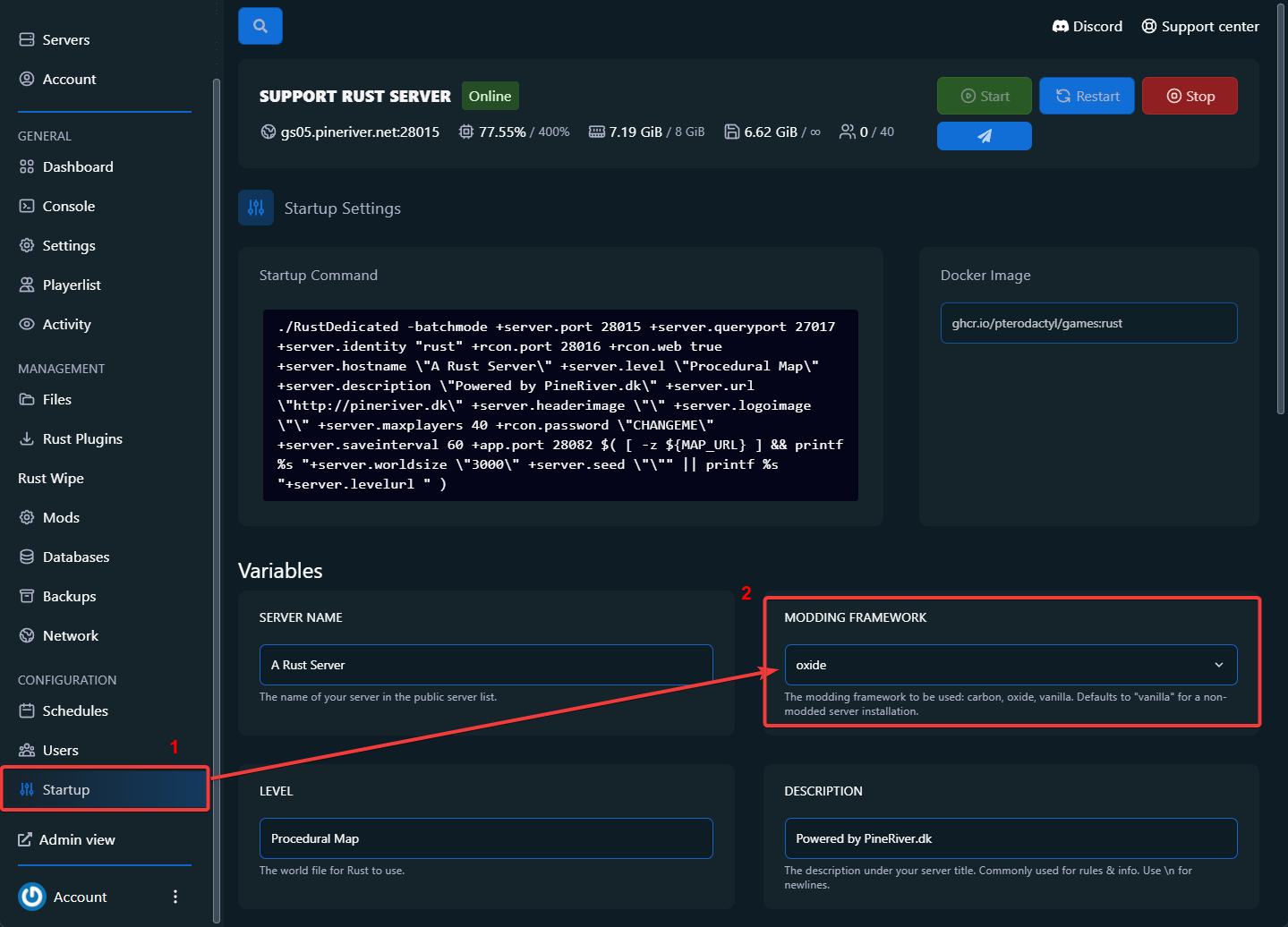Stop the server with the red button

[x=1190, y=96]
